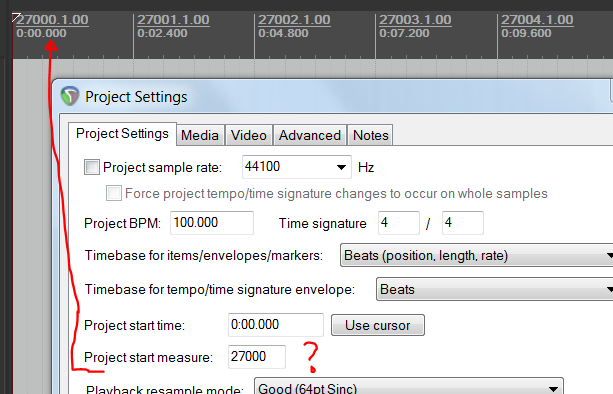Click ruler marker at measure 27001.1.00
613x394 pixels.
pyautogui.click(x=173, y=20)
